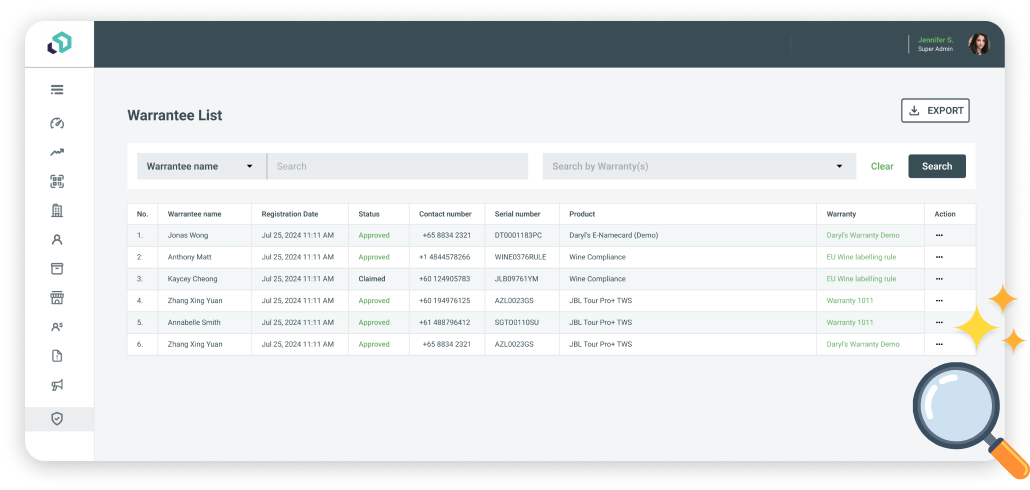Open the storefront icon in sidebar
The width and height of the screenshot is (1030, 490).
pos(57,298)
